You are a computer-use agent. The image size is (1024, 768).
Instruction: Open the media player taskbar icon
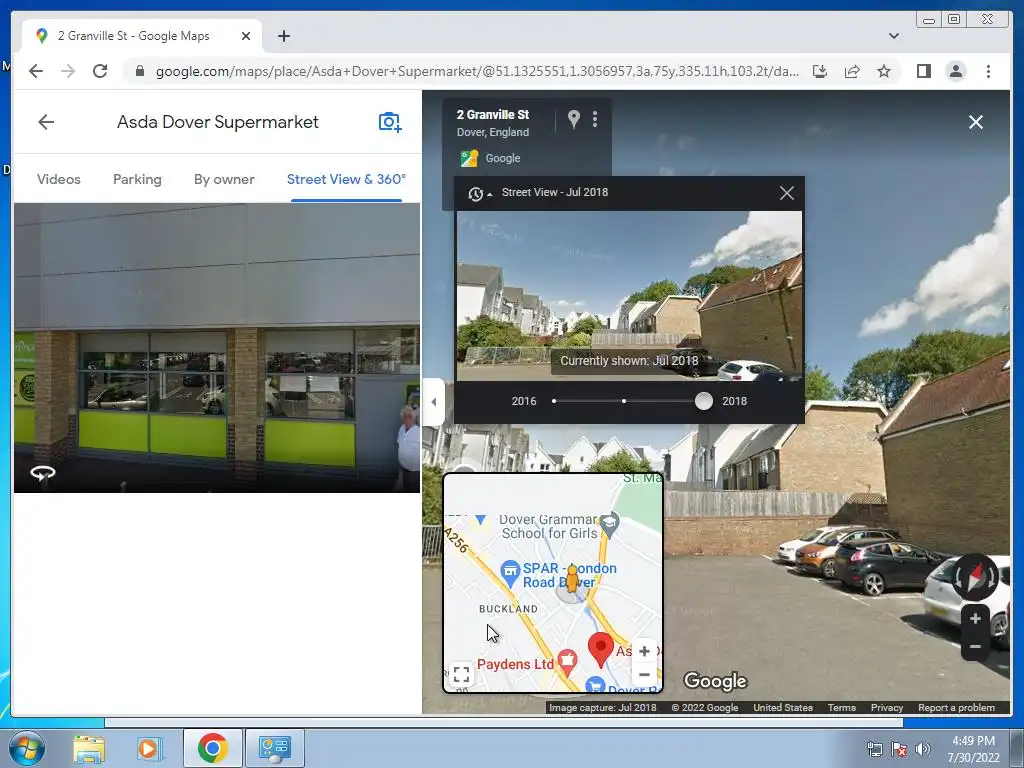pos(149,748)
